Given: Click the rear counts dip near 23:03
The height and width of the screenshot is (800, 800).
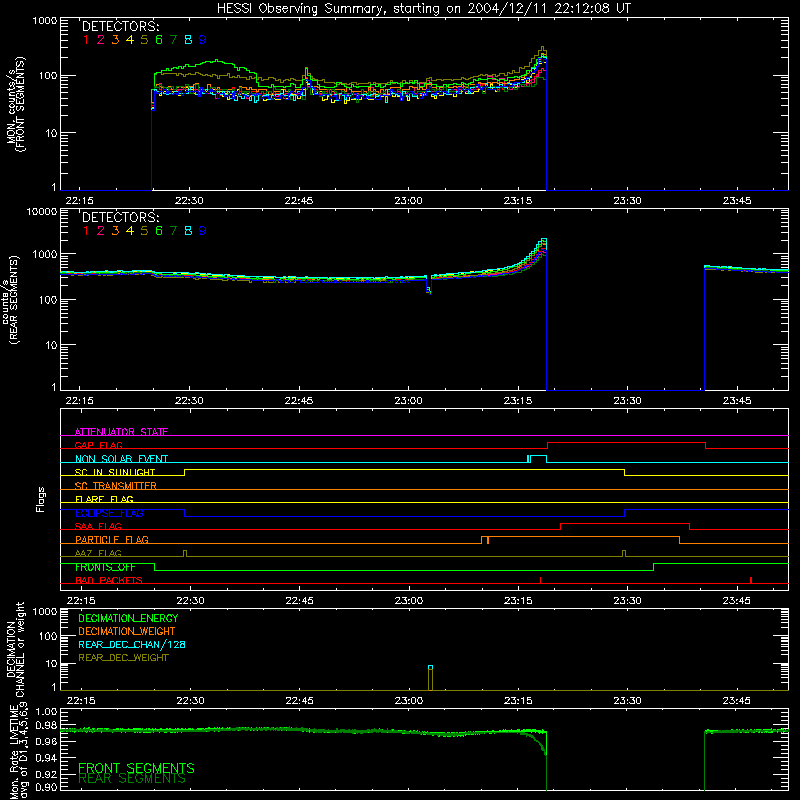Looking at the screenshot, I should point(429,286).
